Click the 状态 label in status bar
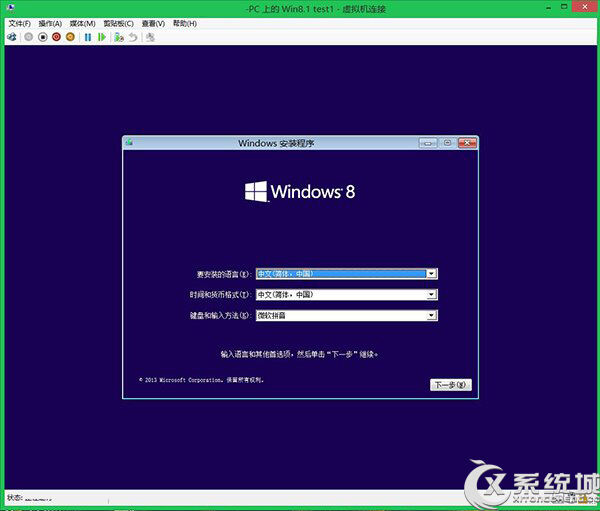 click(x=15, y=498)
